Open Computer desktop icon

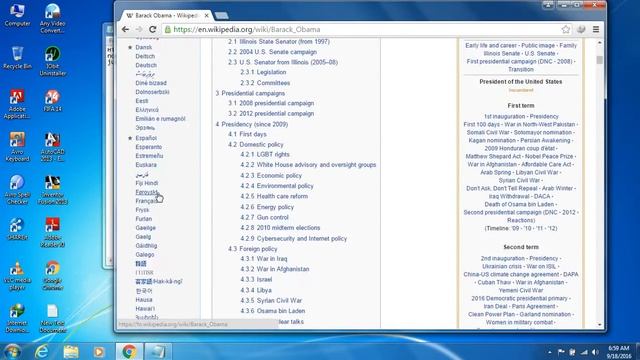[17, 16]
